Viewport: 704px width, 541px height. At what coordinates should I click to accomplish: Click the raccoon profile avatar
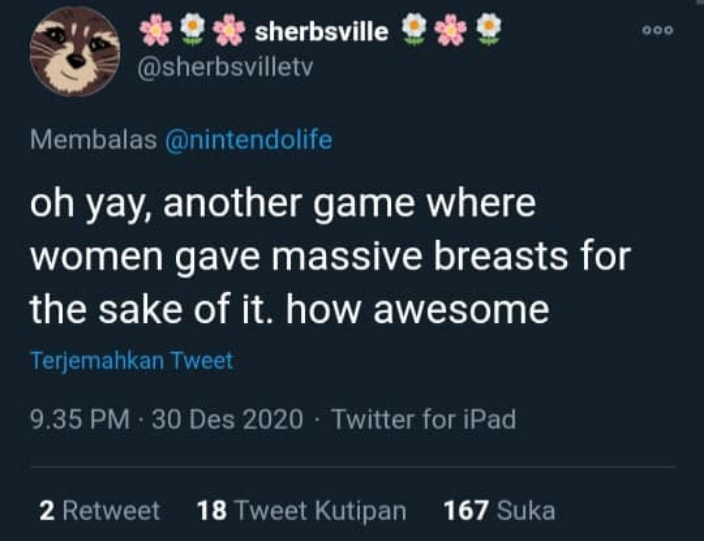click(x=74, y=51)
